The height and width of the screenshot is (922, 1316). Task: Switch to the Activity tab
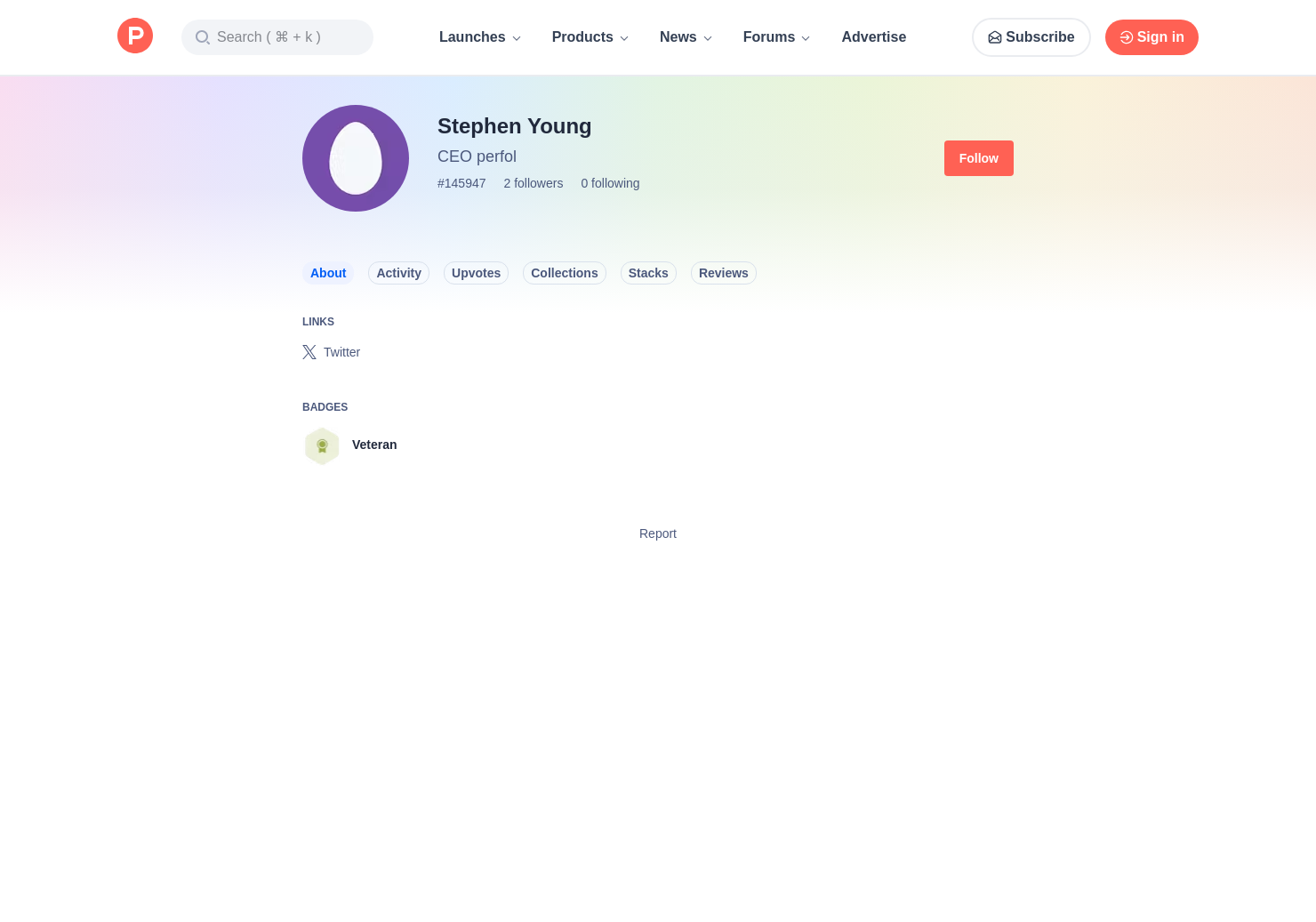click(398, 273)
